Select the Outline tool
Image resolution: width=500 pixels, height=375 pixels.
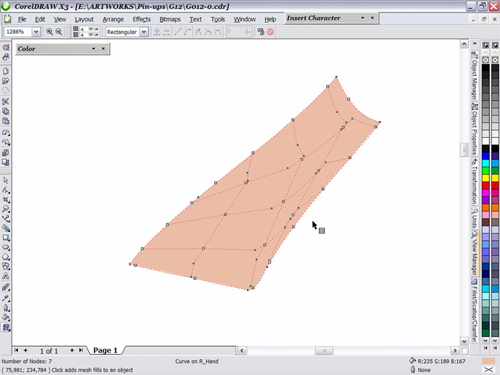pos(6,308)
